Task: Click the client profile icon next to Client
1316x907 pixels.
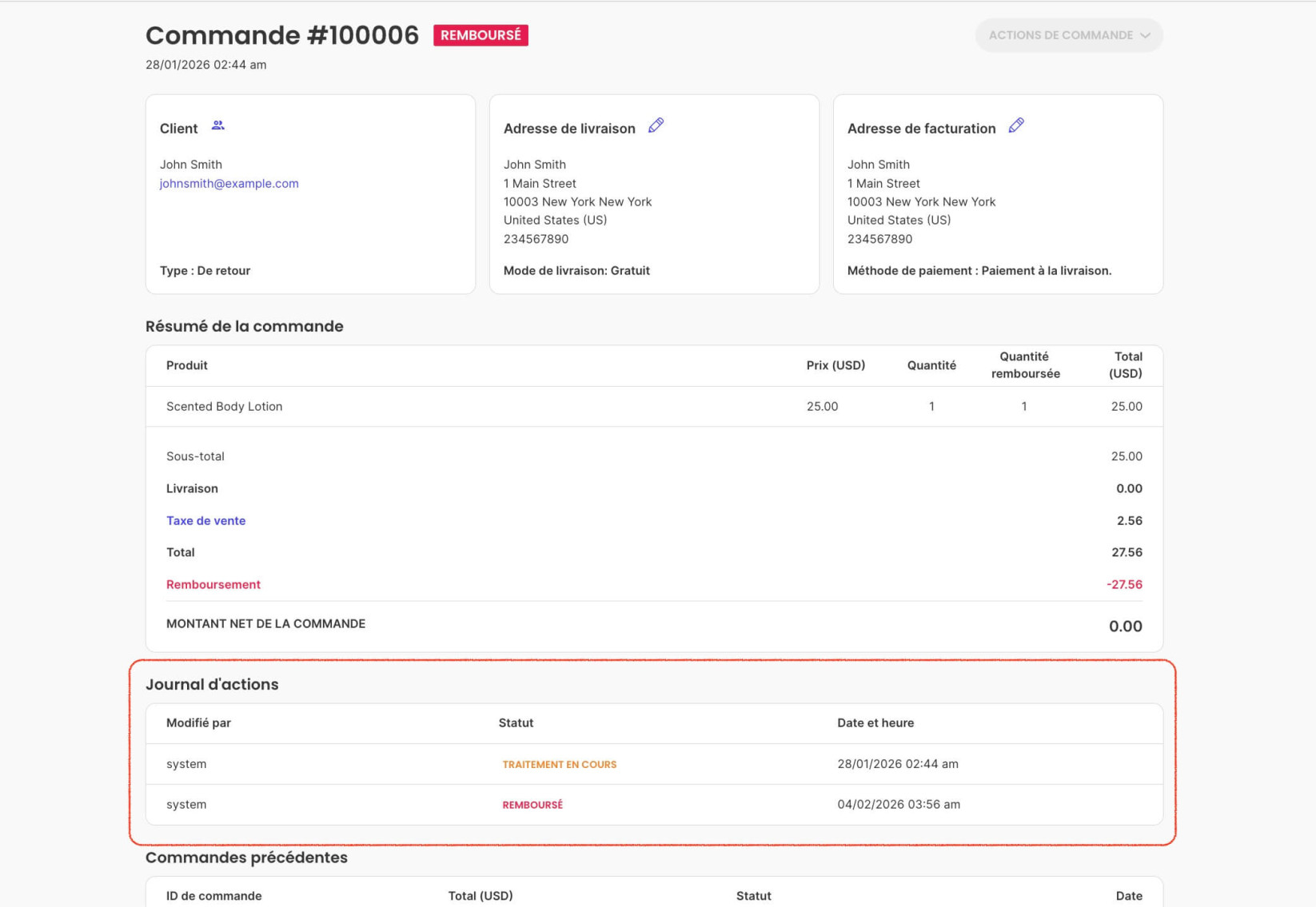Action: click(218, 125)
